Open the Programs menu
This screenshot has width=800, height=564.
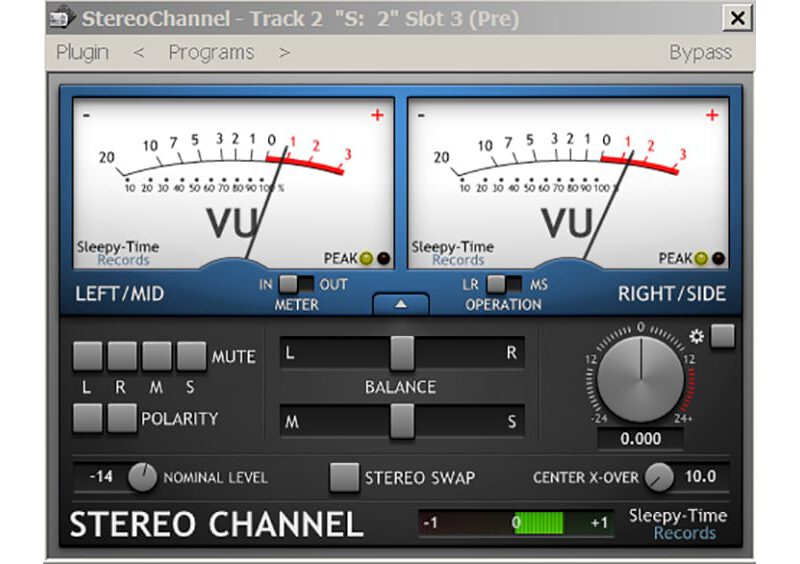coord(211,53)
